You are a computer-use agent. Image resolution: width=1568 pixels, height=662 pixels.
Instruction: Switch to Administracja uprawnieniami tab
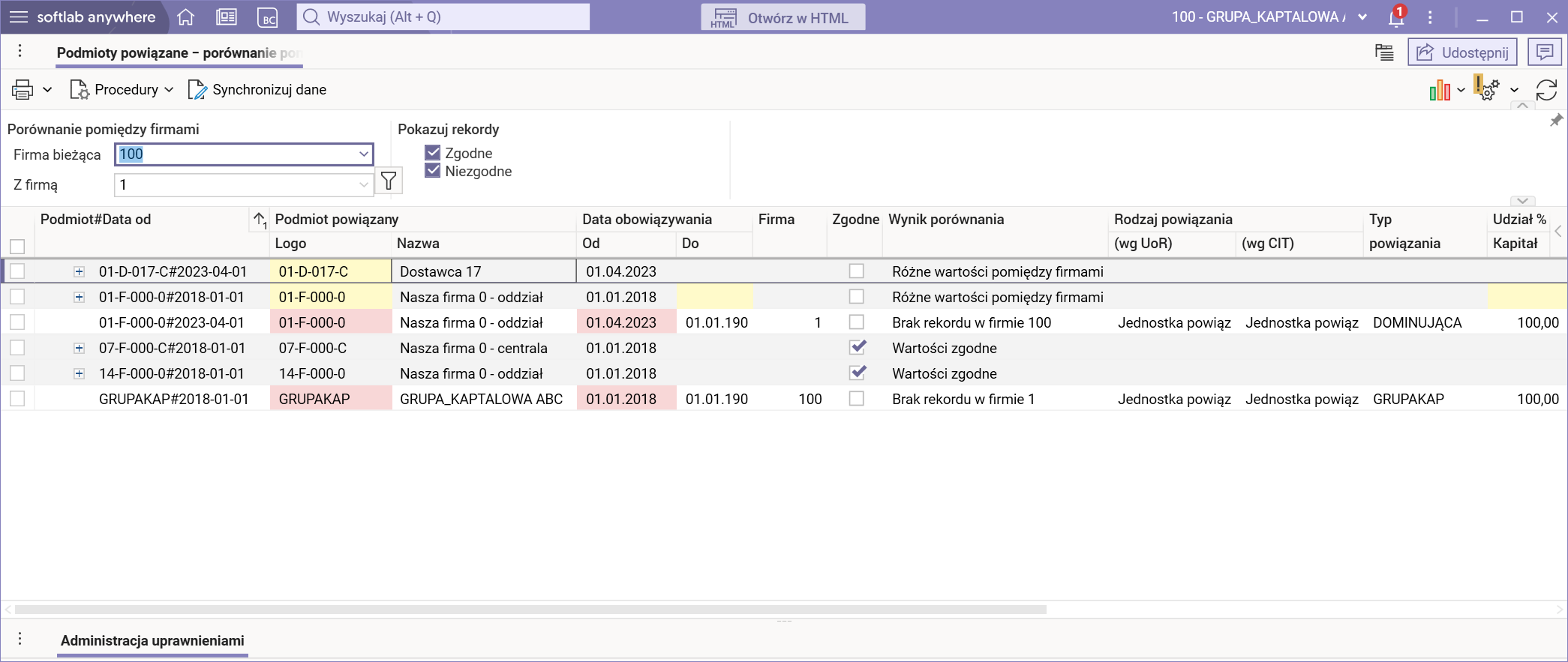[152, 640]
